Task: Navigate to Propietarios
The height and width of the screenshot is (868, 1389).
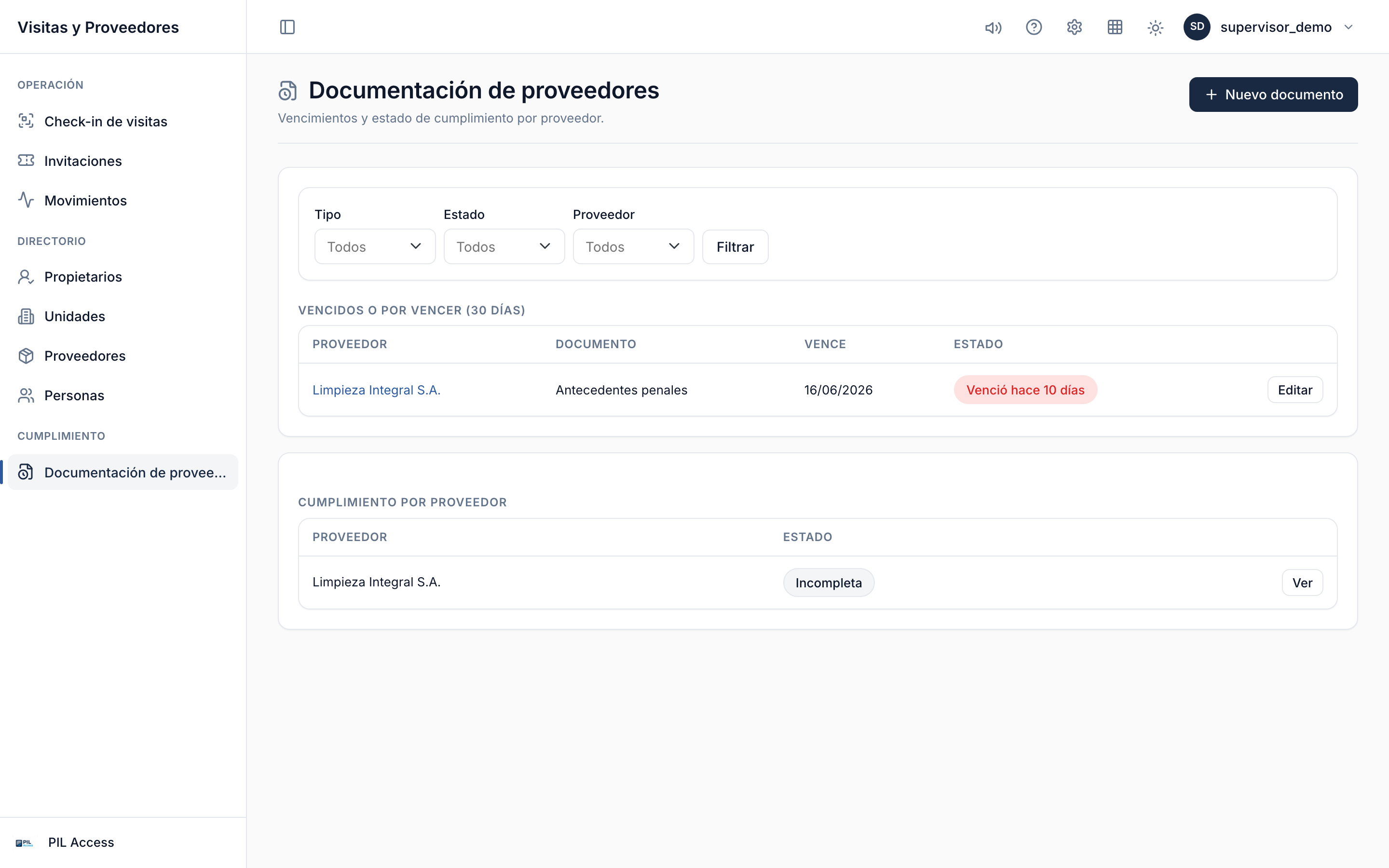Action: tap(123, 277)
